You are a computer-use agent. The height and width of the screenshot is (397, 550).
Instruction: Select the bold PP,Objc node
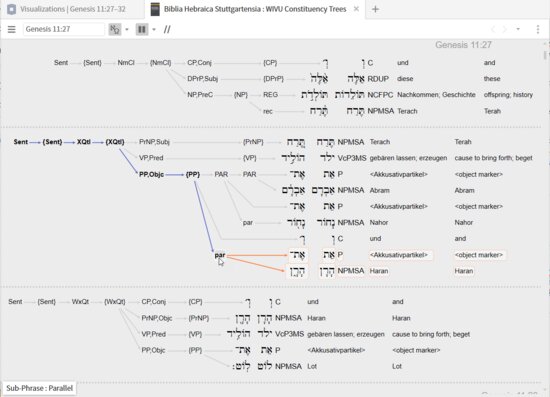point(151,174)
